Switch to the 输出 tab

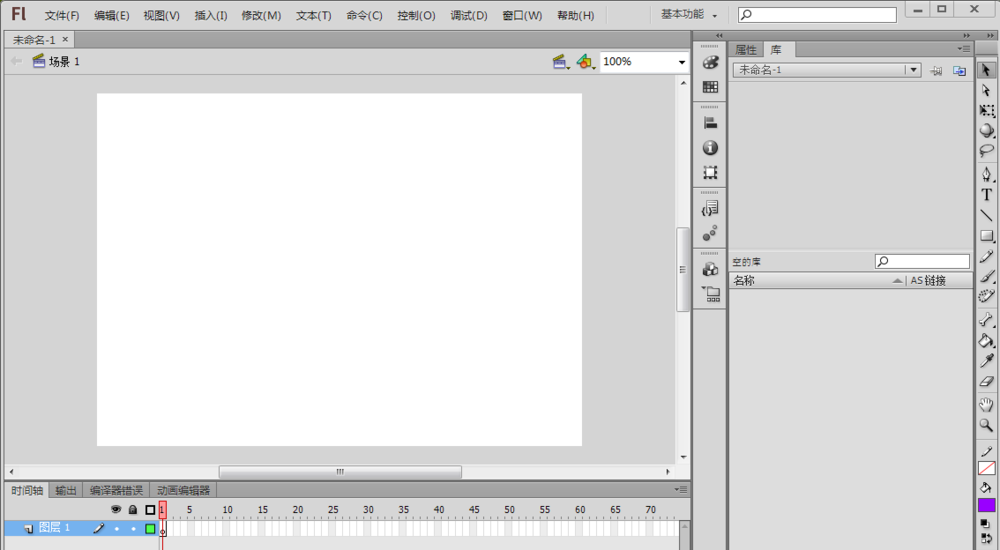pos(66,490)
